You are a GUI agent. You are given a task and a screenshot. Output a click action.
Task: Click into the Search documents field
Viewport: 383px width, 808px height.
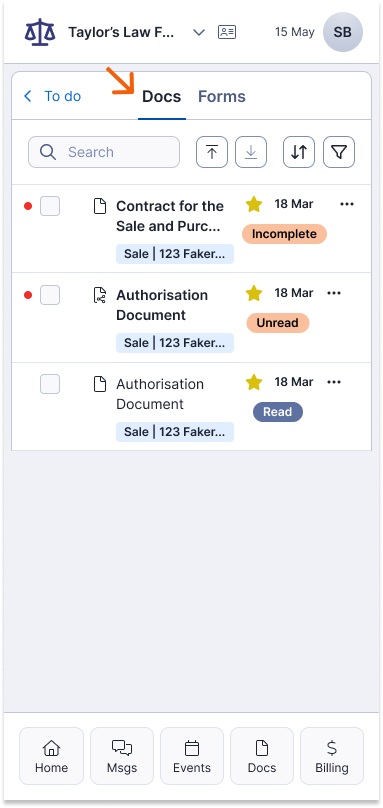coord(104,152)
